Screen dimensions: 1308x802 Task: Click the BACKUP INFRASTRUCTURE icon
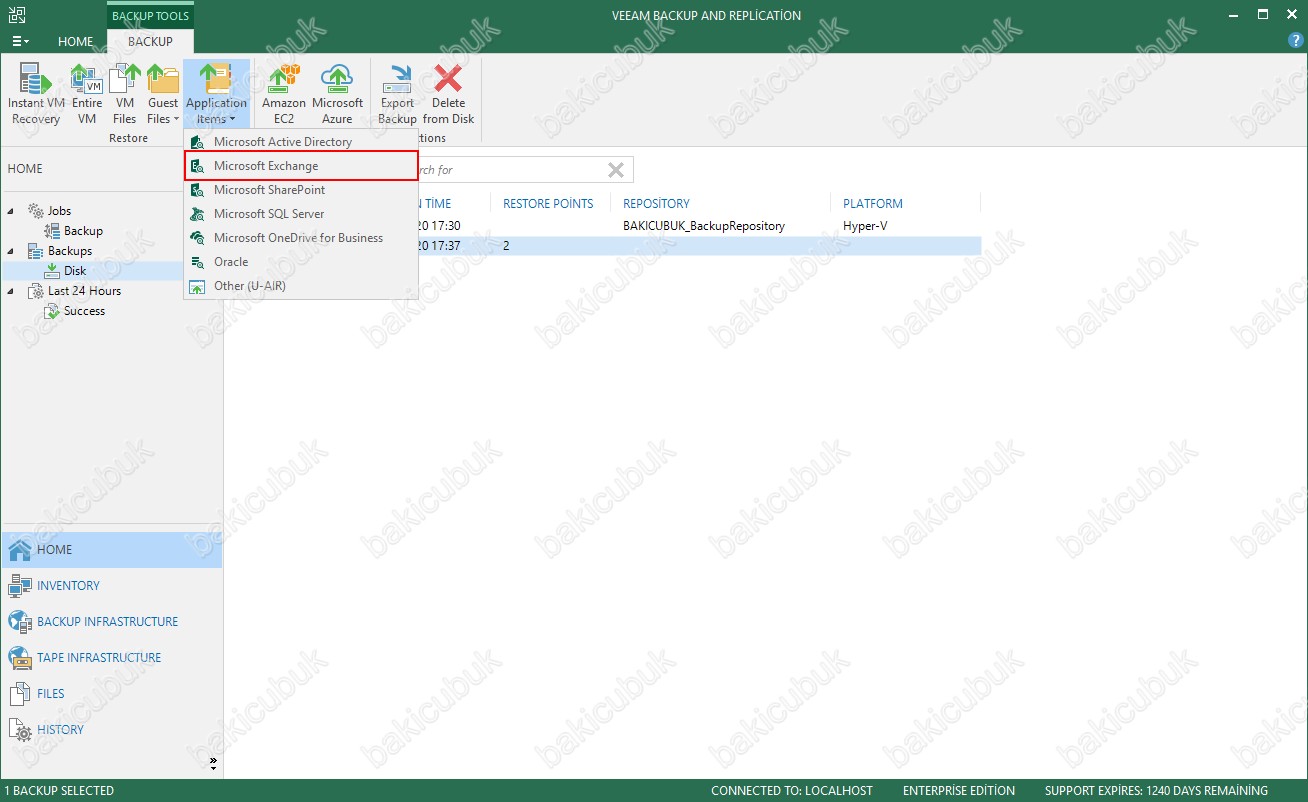[20, 622]
